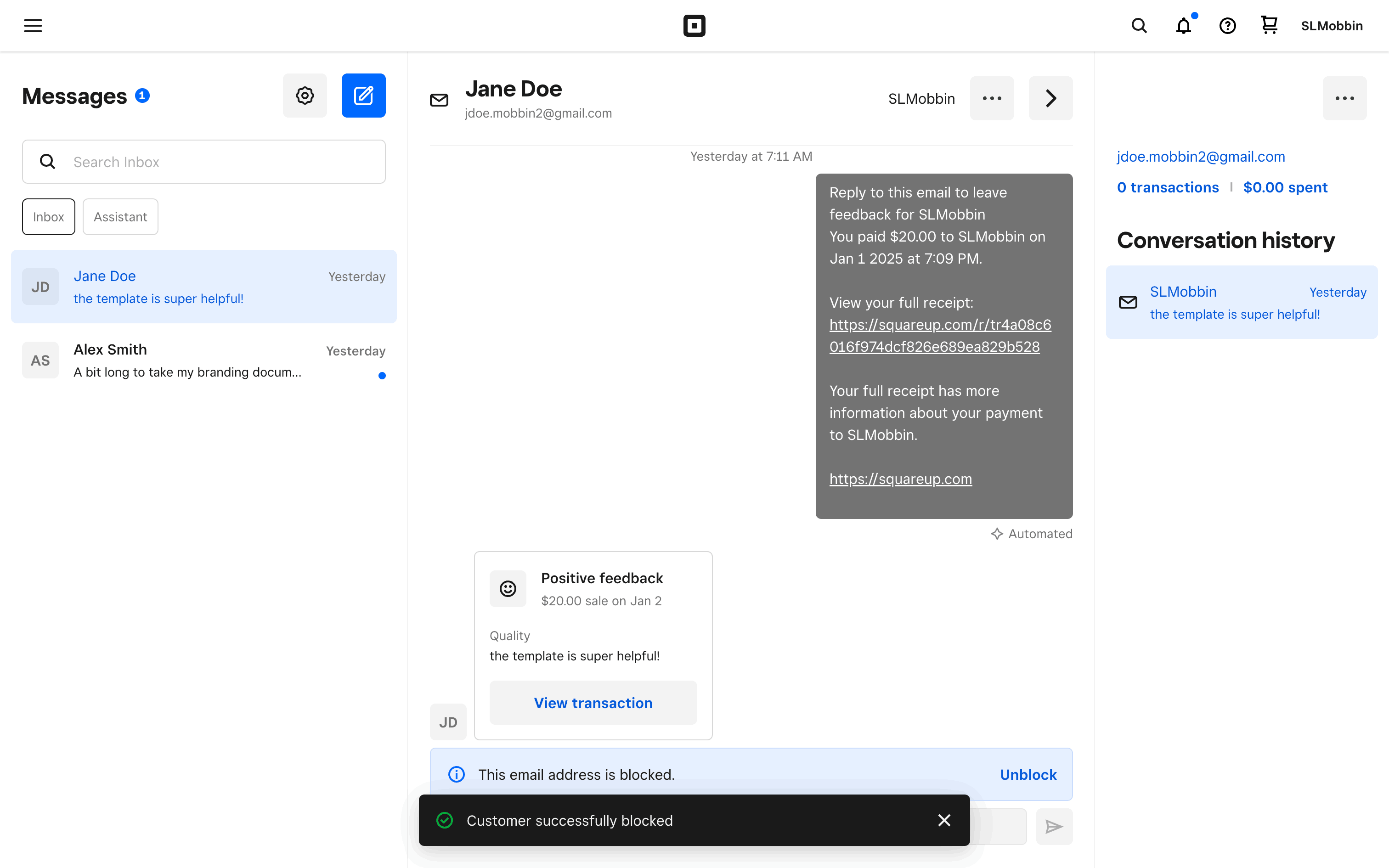Open Messages settings gear

click(x=305, y=96)
